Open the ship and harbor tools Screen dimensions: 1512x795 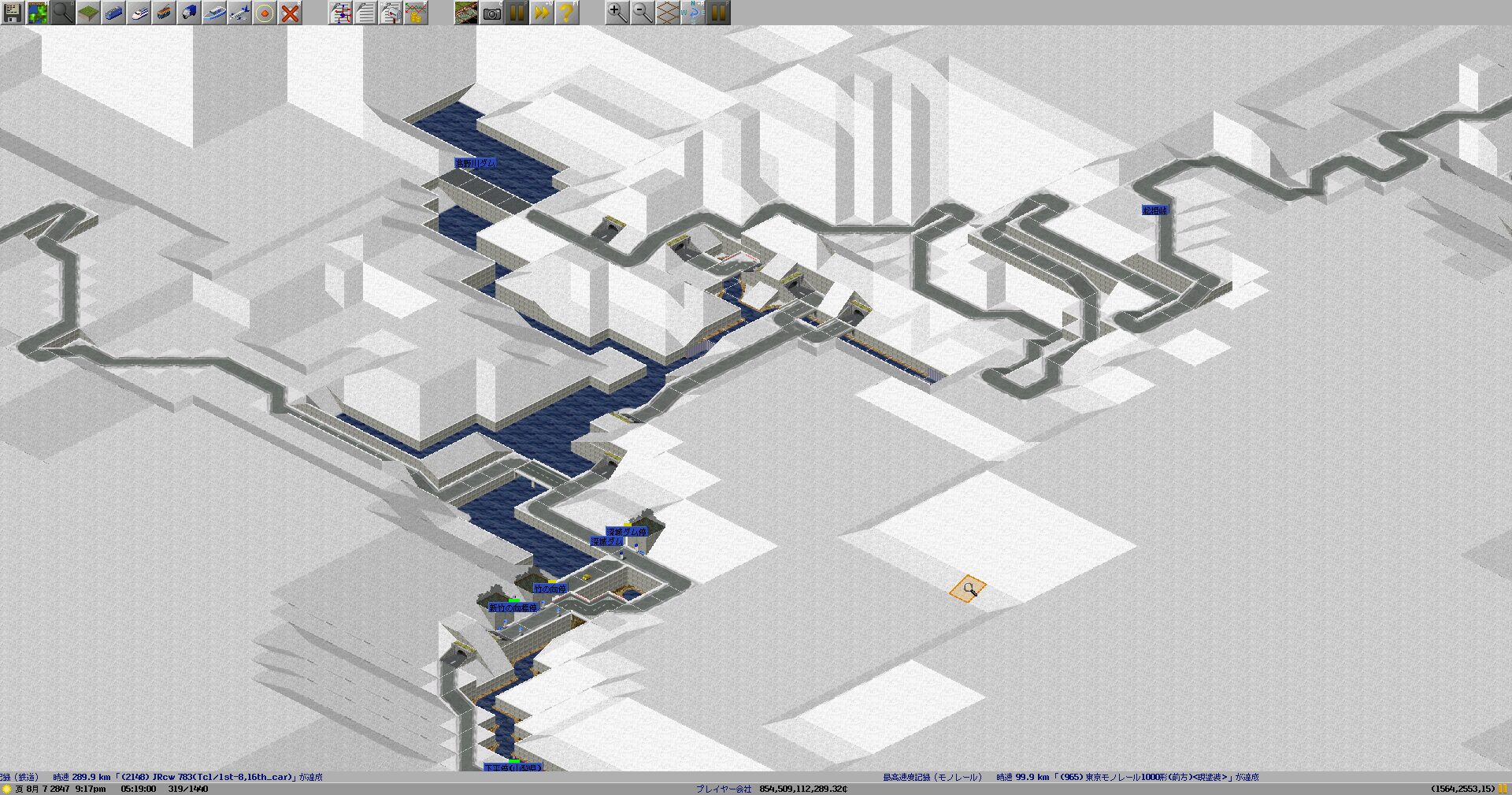(x=214, y=13)
